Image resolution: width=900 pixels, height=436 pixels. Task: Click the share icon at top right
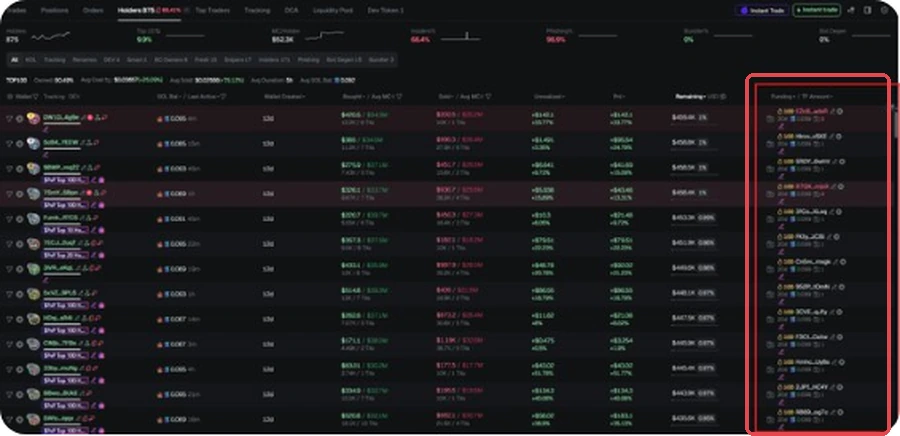(x=851, y=10)
